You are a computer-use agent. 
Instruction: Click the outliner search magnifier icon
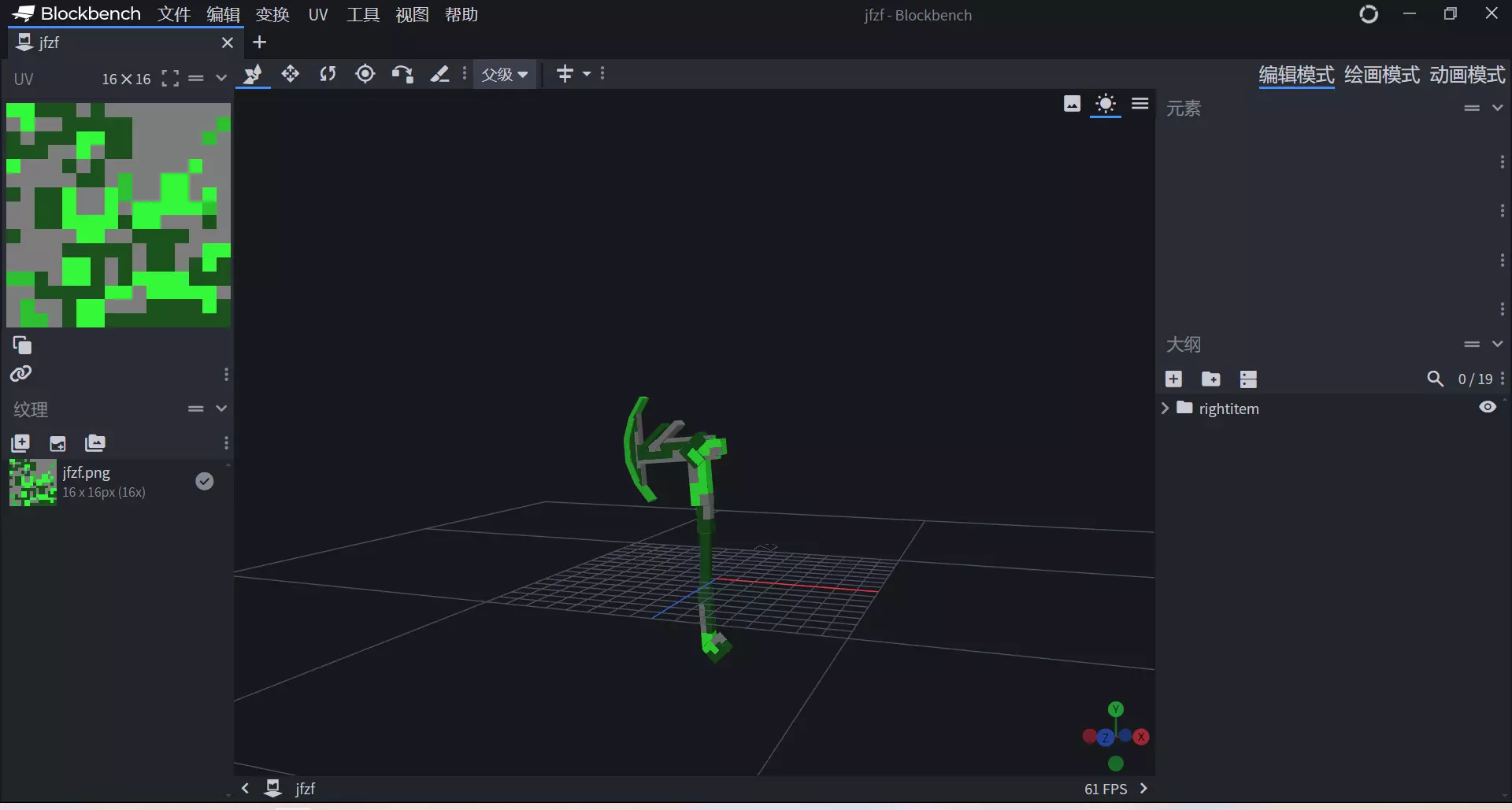point(1436,379)
